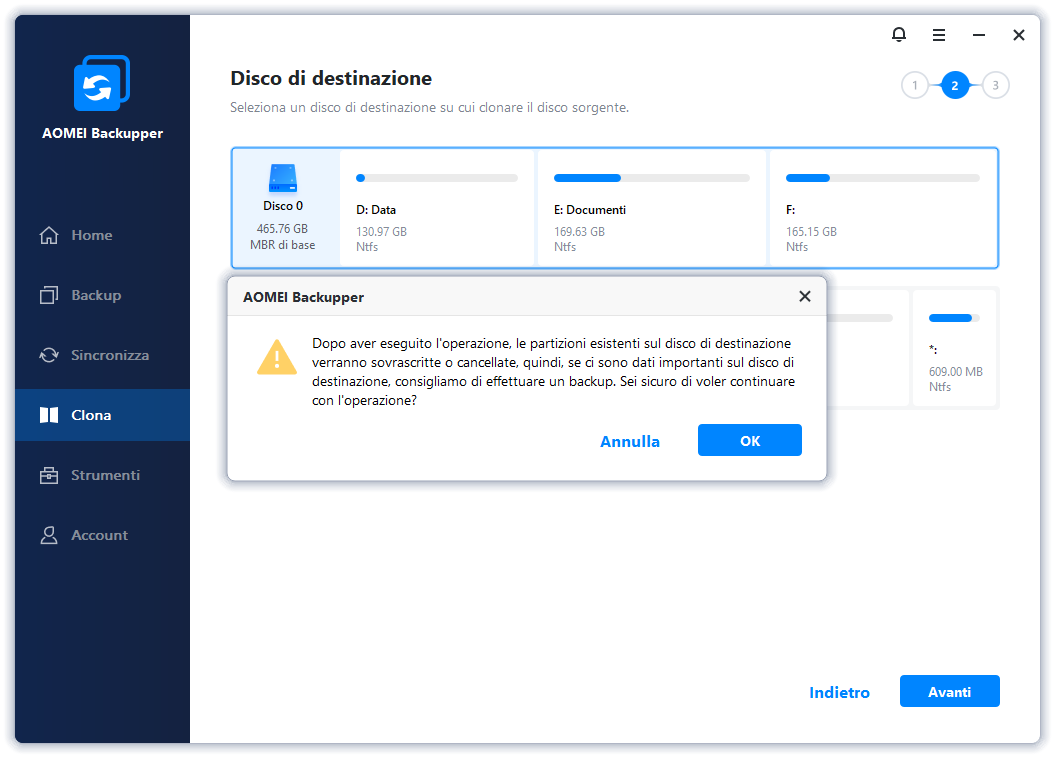This screenshot has width=1055, height=758.
Task: Click the 465.76 GB disk size text
Action: tap(282, 229)
